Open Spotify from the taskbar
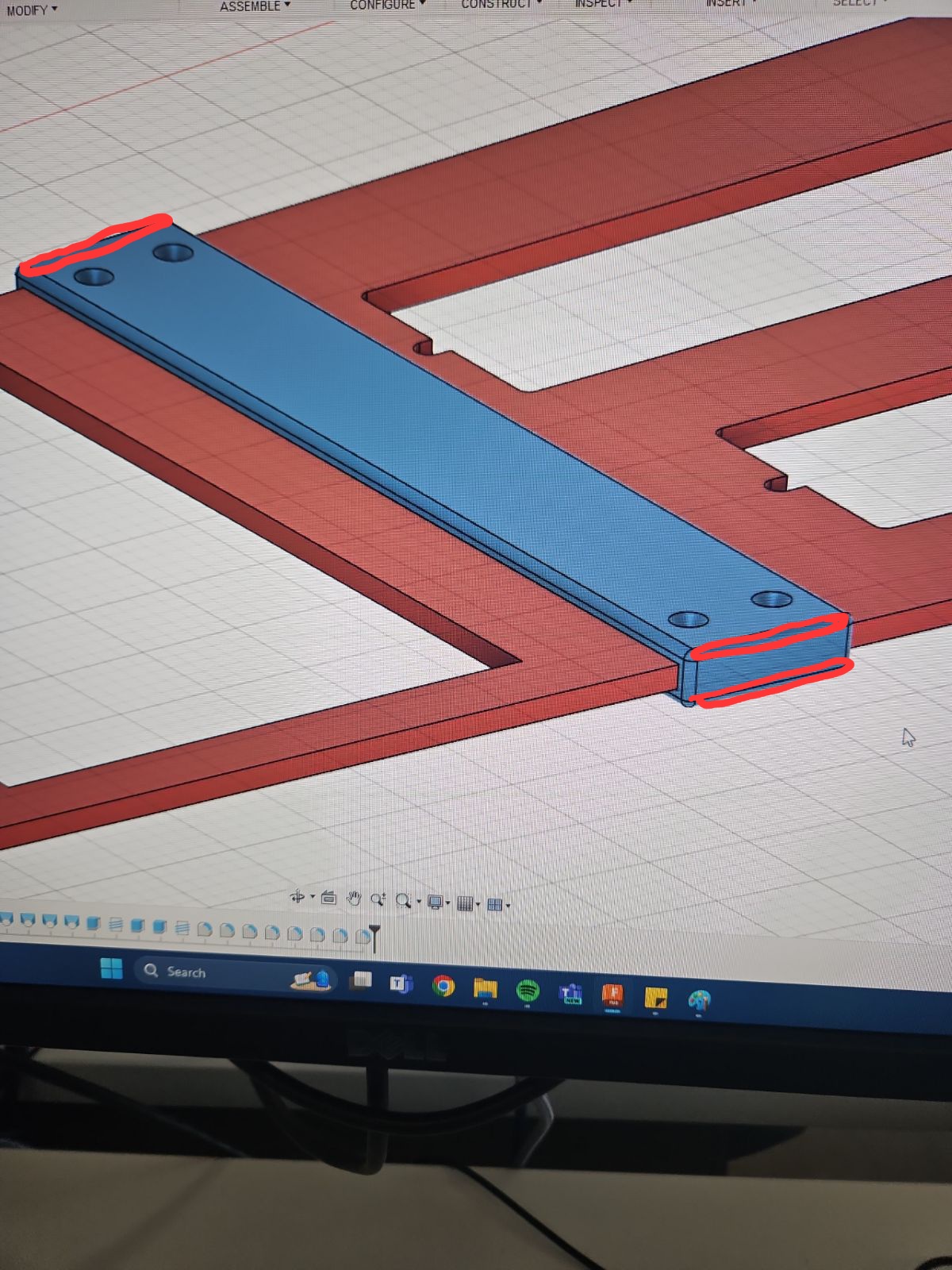Screen dimensions: 952x1270 [528, 990]
